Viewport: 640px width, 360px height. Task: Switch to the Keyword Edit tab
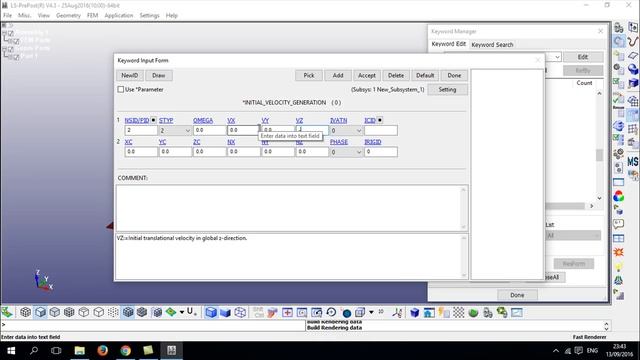pos(448,44)
